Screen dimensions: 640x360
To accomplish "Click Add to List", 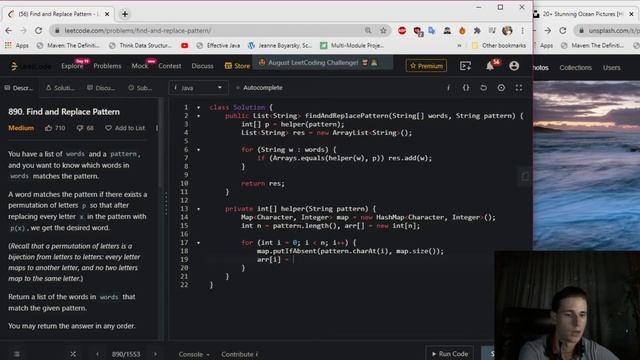I will (x=125, y=128).
